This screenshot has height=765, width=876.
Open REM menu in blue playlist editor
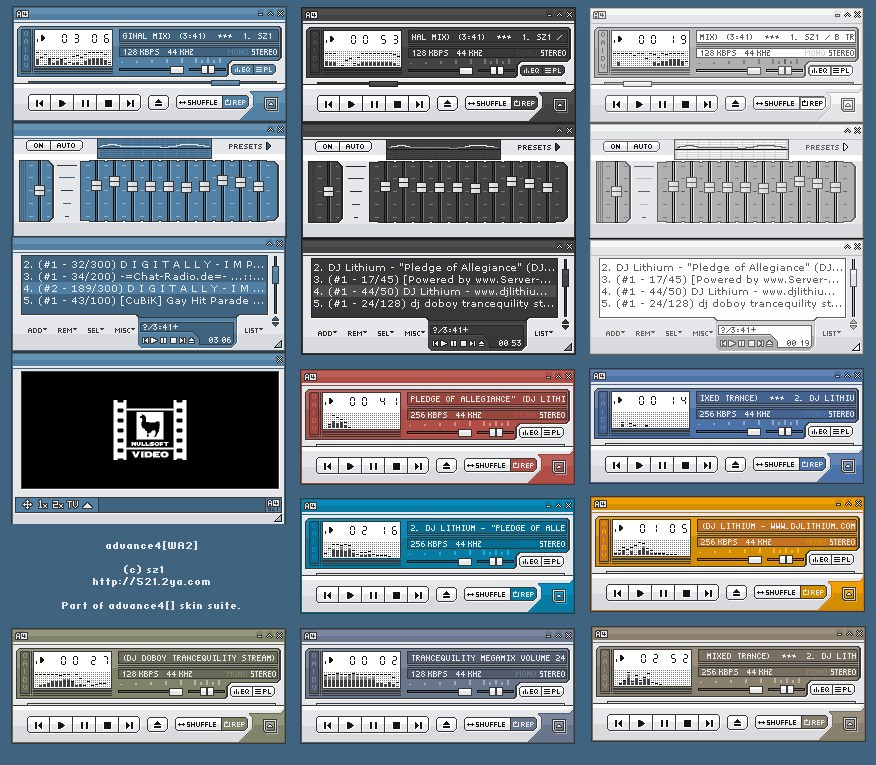(x=67, y=331)
